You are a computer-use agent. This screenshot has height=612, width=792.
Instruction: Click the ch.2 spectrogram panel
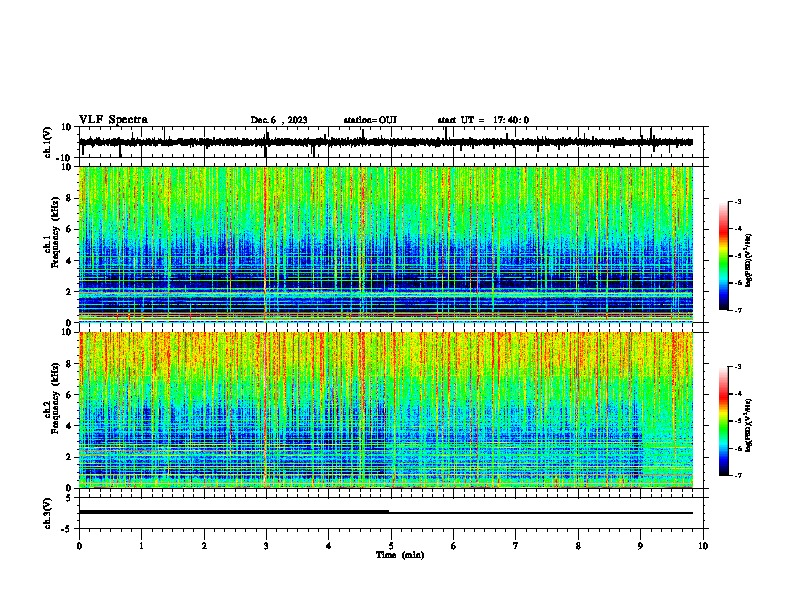tap(386, 410)
